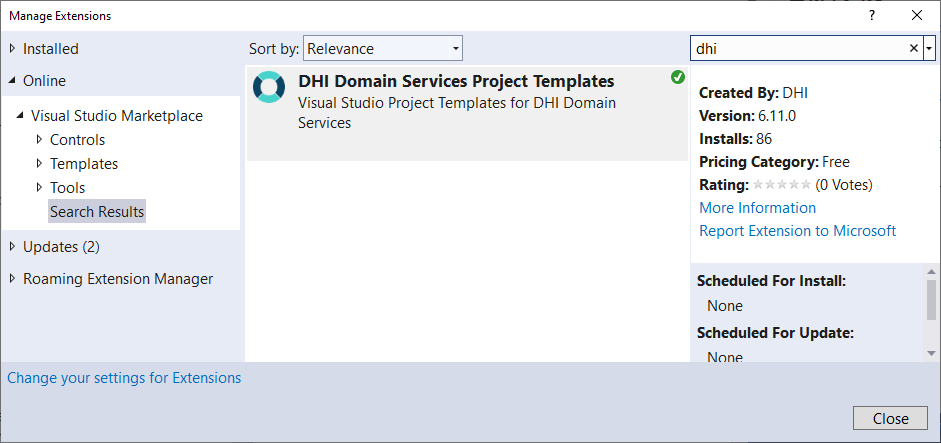The image size is (941, 443).
Task: Click the Close button
Action: coord(891,418)
